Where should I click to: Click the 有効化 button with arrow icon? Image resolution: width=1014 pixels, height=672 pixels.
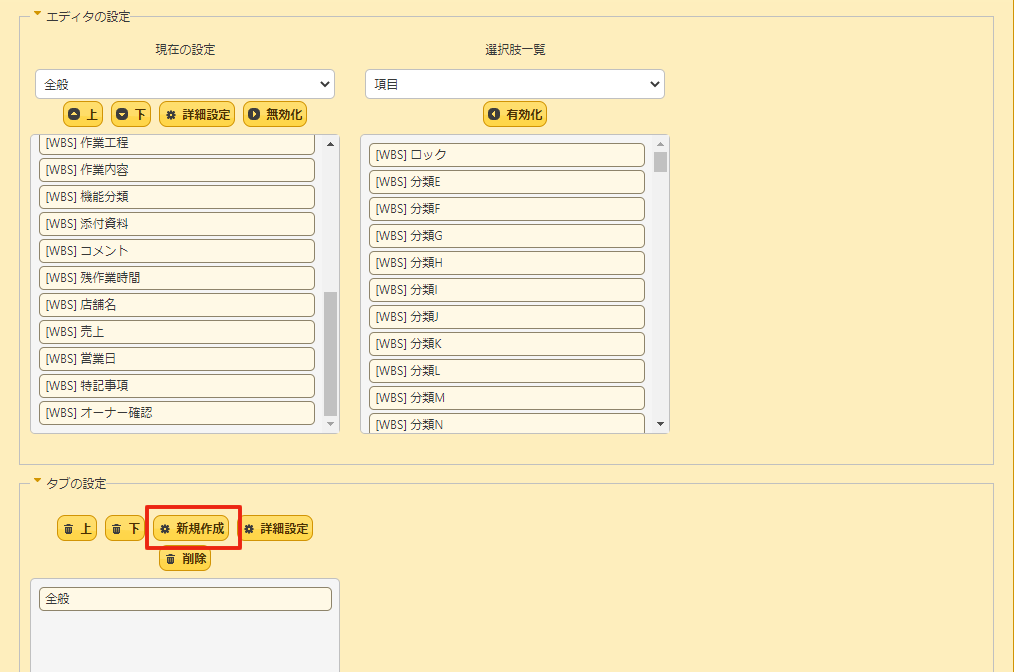coord(514,114)
